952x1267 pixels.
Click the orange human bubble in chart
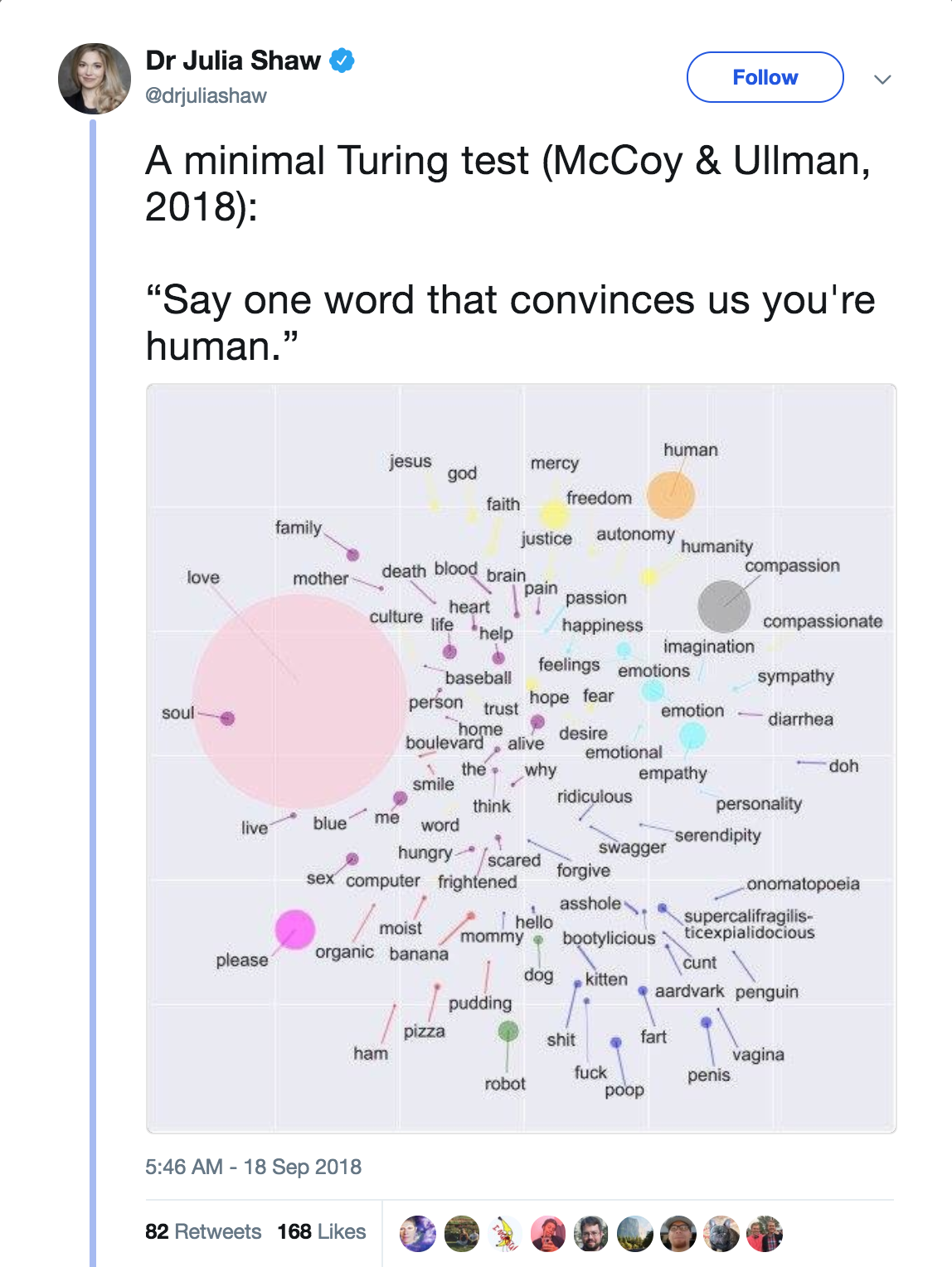pyautogui.click(x=670, y=494)
